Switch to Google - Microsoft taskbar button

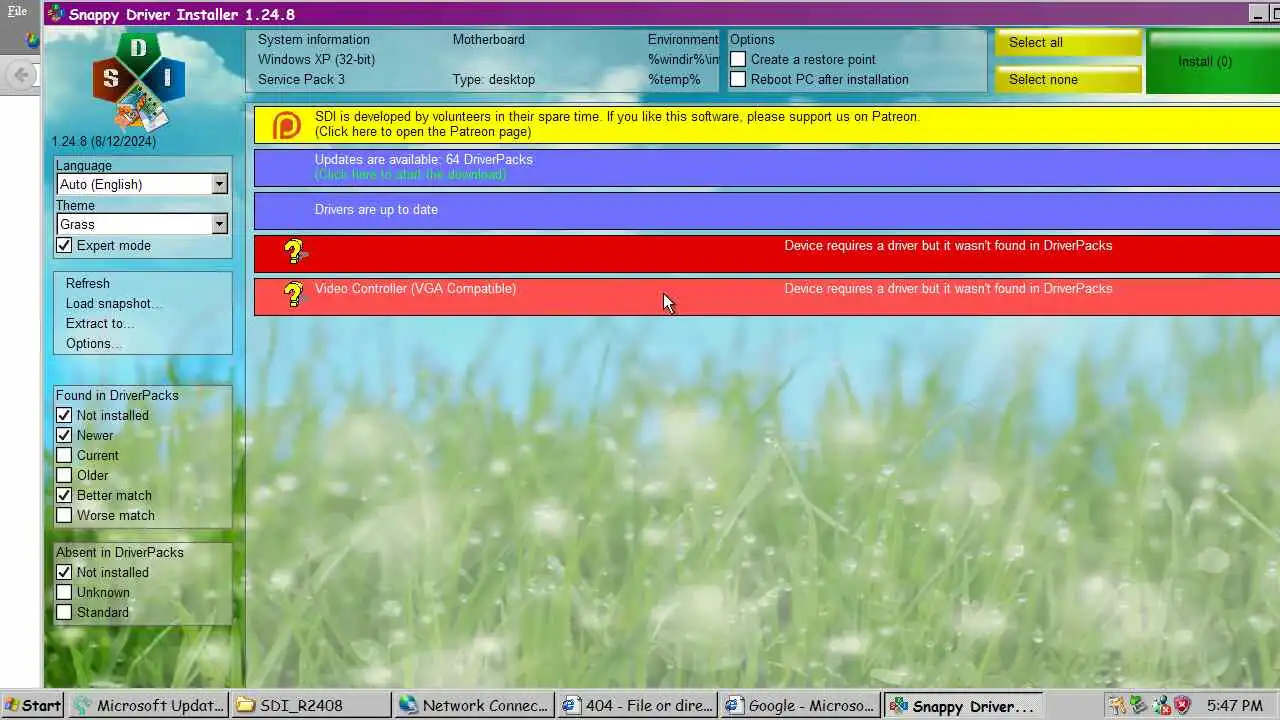800,705
